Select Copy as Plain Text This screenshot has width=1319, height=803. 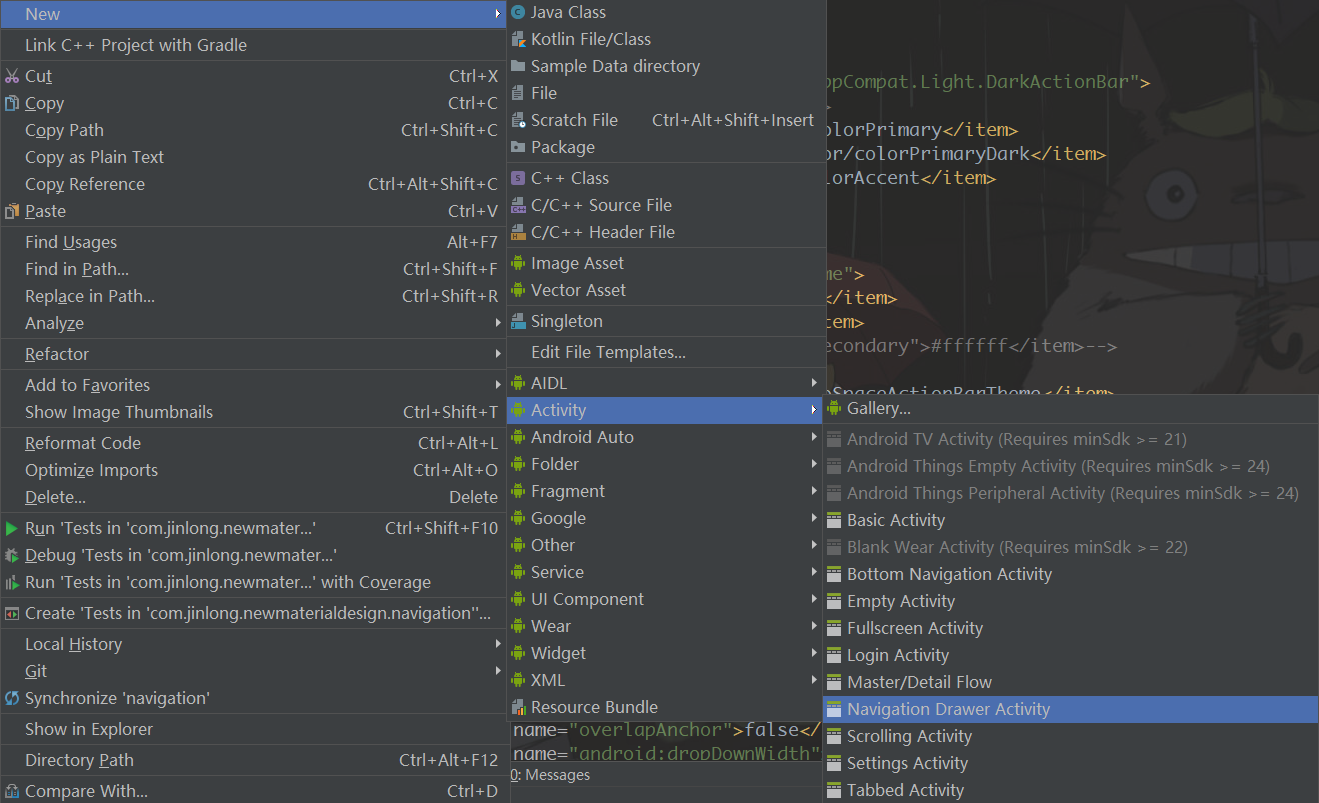point(252,157)
